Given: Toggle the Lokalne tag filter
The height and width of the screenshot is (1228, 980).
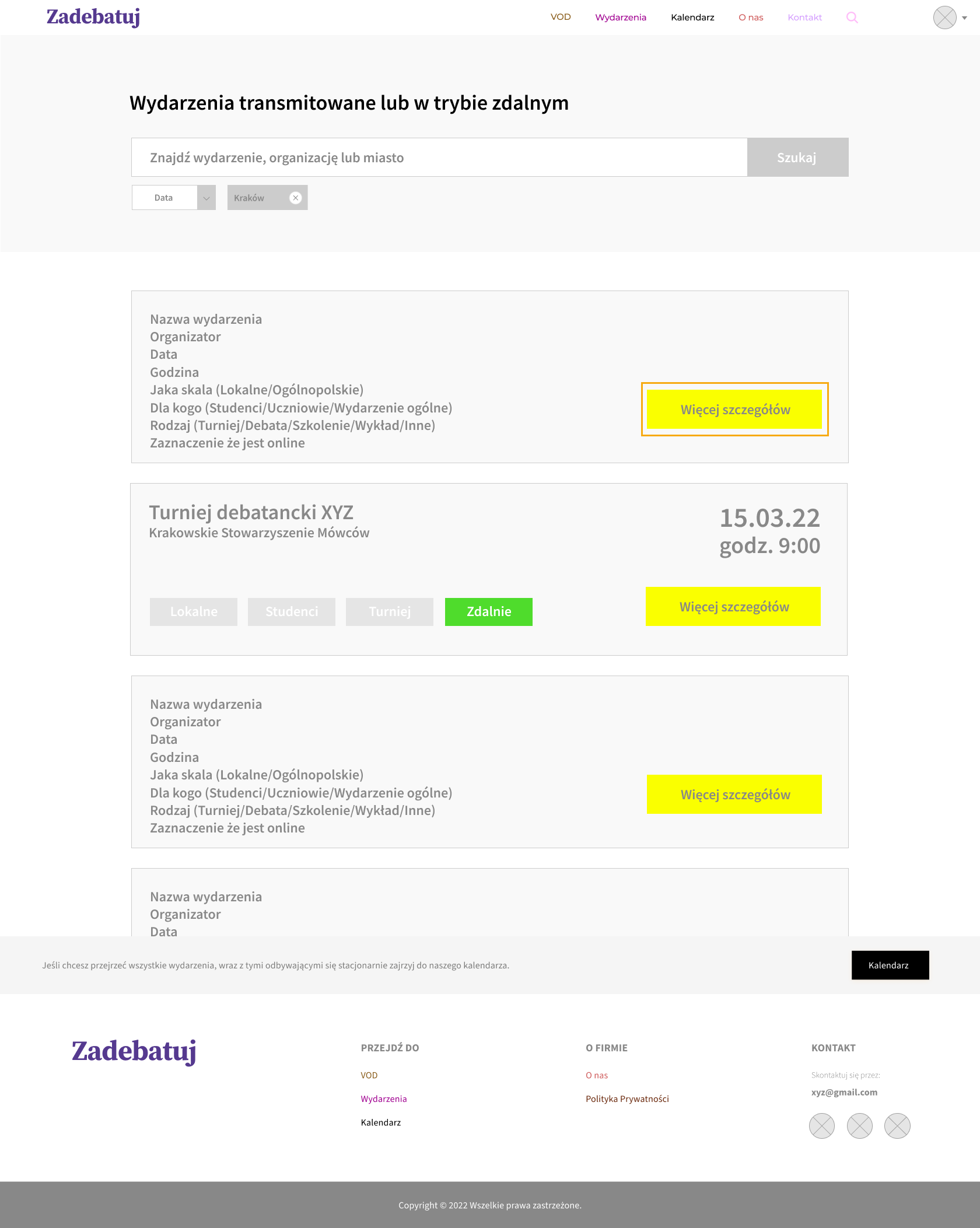Looking at the screenshot, I should pos(194,612).
